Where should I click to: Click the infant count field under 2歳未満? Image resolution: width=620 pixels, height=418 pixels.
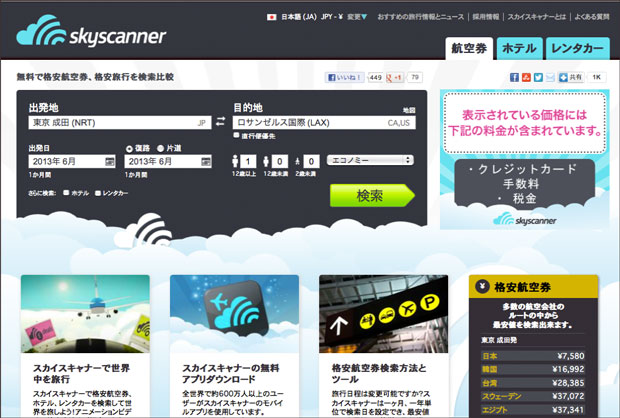click(311, 161)
